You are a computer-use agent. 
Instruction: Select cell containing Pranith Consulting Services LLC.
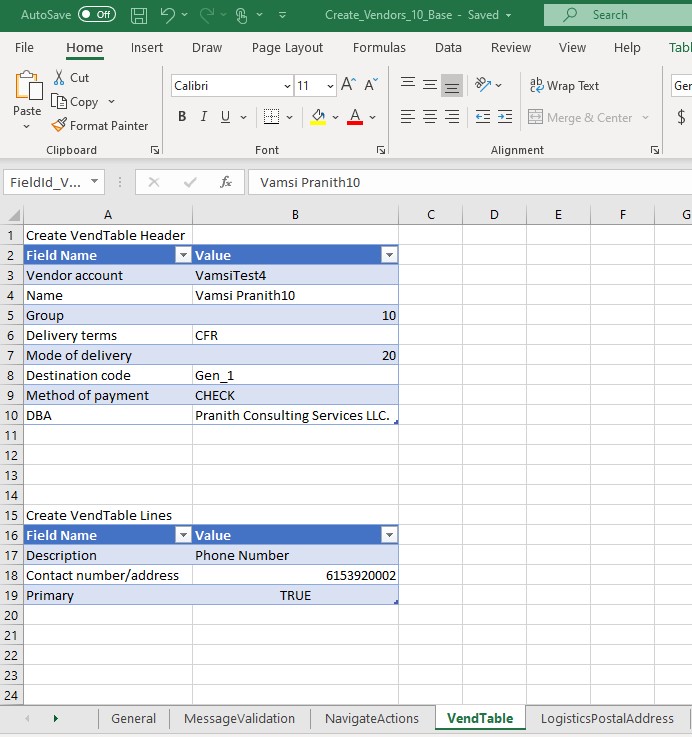294,415
